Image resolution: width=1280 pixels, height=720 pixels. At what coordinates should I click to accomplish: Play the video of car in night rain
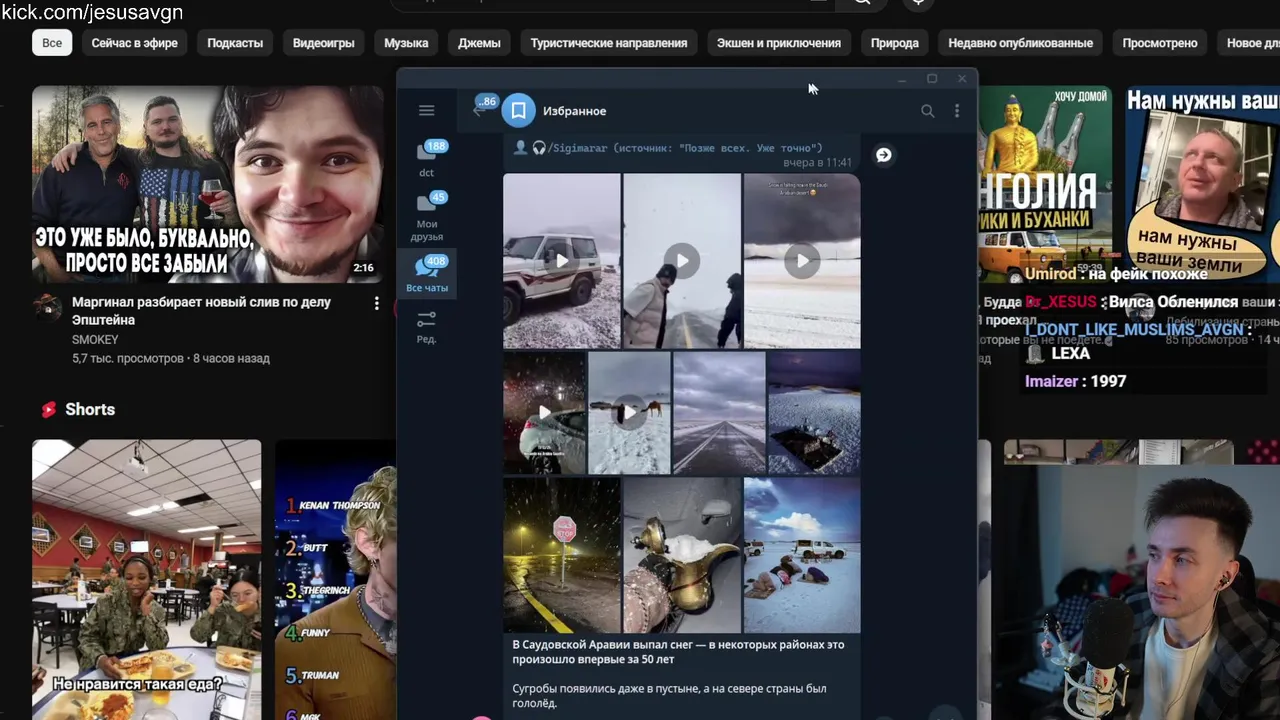(544, 412)
